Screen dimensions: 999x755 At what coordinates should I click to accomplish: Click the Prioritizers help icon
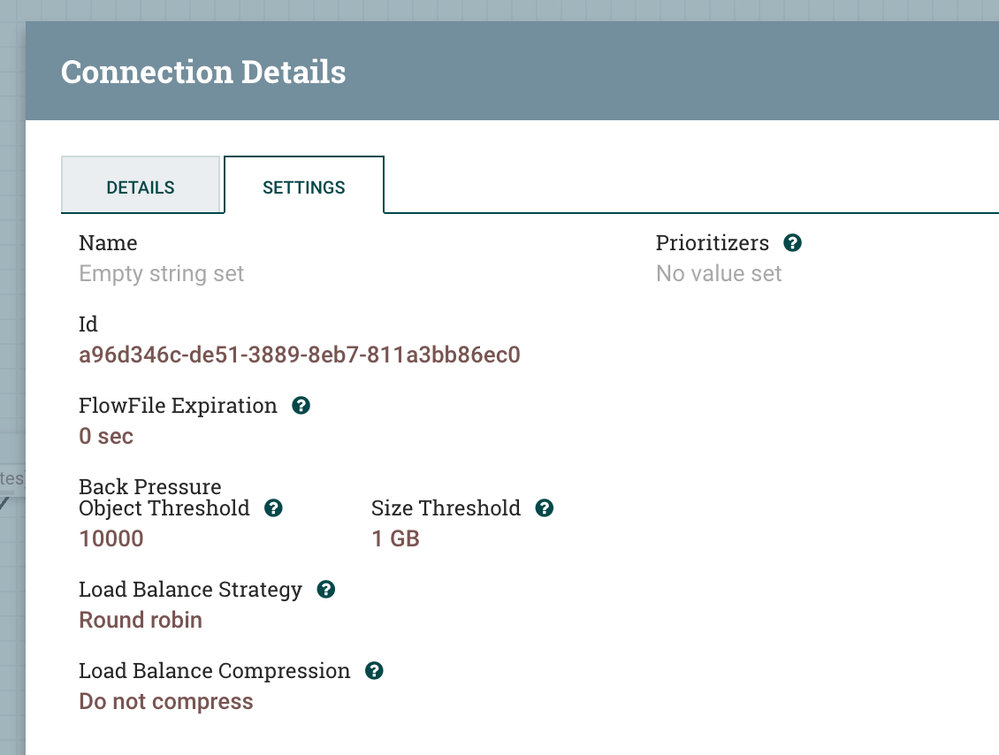coord(793,243)
